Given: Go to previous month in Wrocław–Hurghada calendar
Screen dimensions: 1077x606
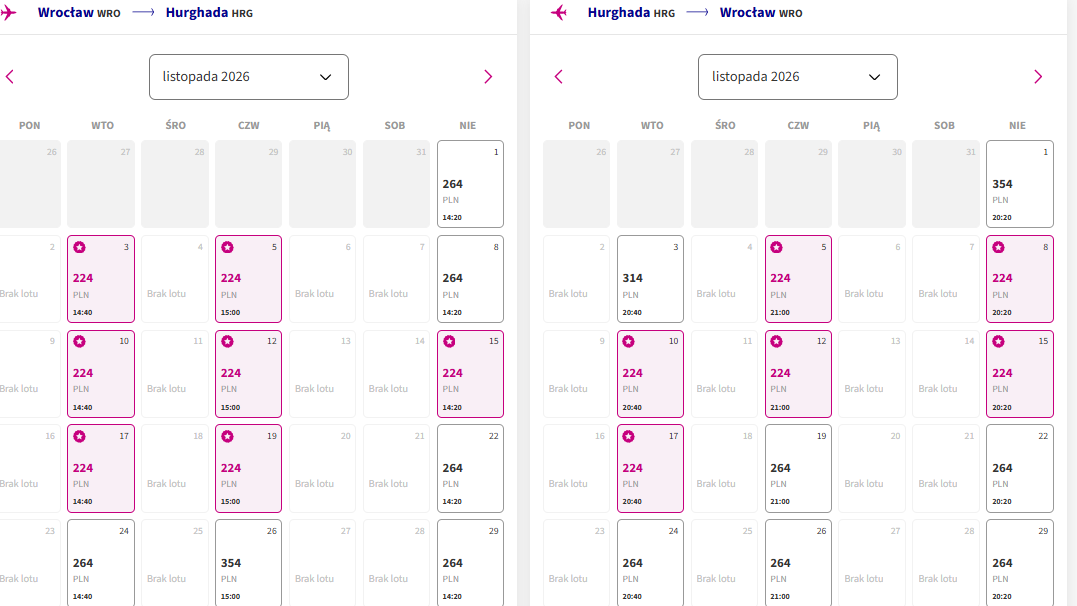Looking at the screenshot, I should coord(10,77).
